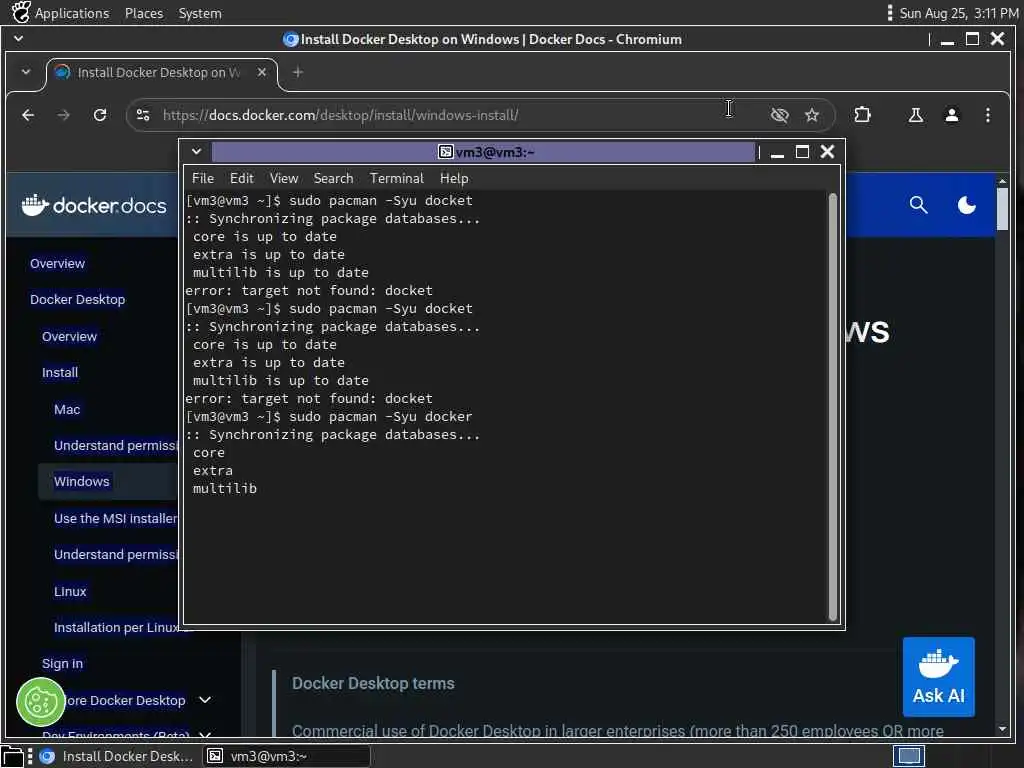The width and height of the screenshot is (1024, 768).
Task: Open the Mac install link
Action: (67, 409)
